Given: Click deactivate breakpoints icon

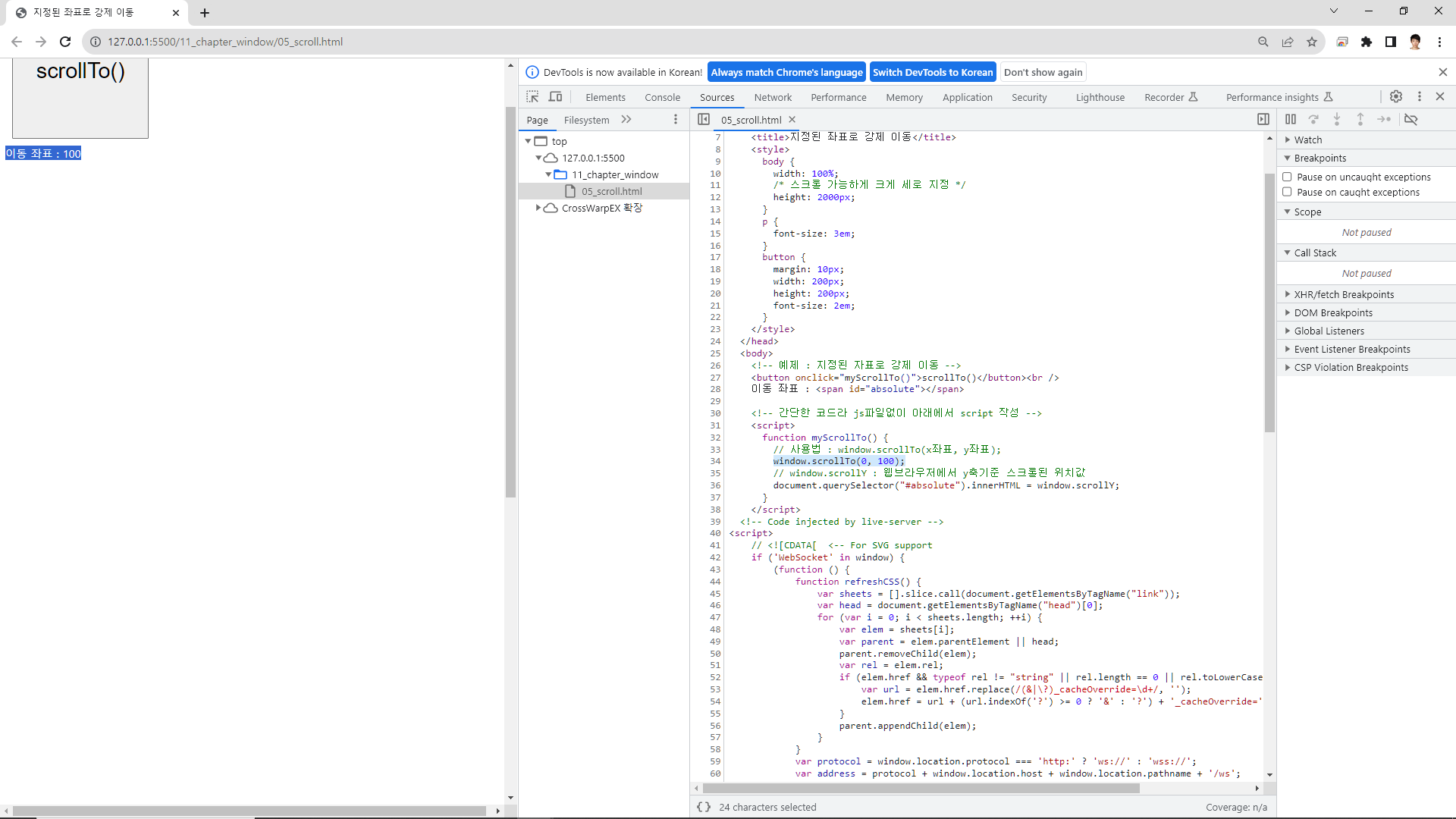Looking at the screenshot, I should tap(1411, 120).
